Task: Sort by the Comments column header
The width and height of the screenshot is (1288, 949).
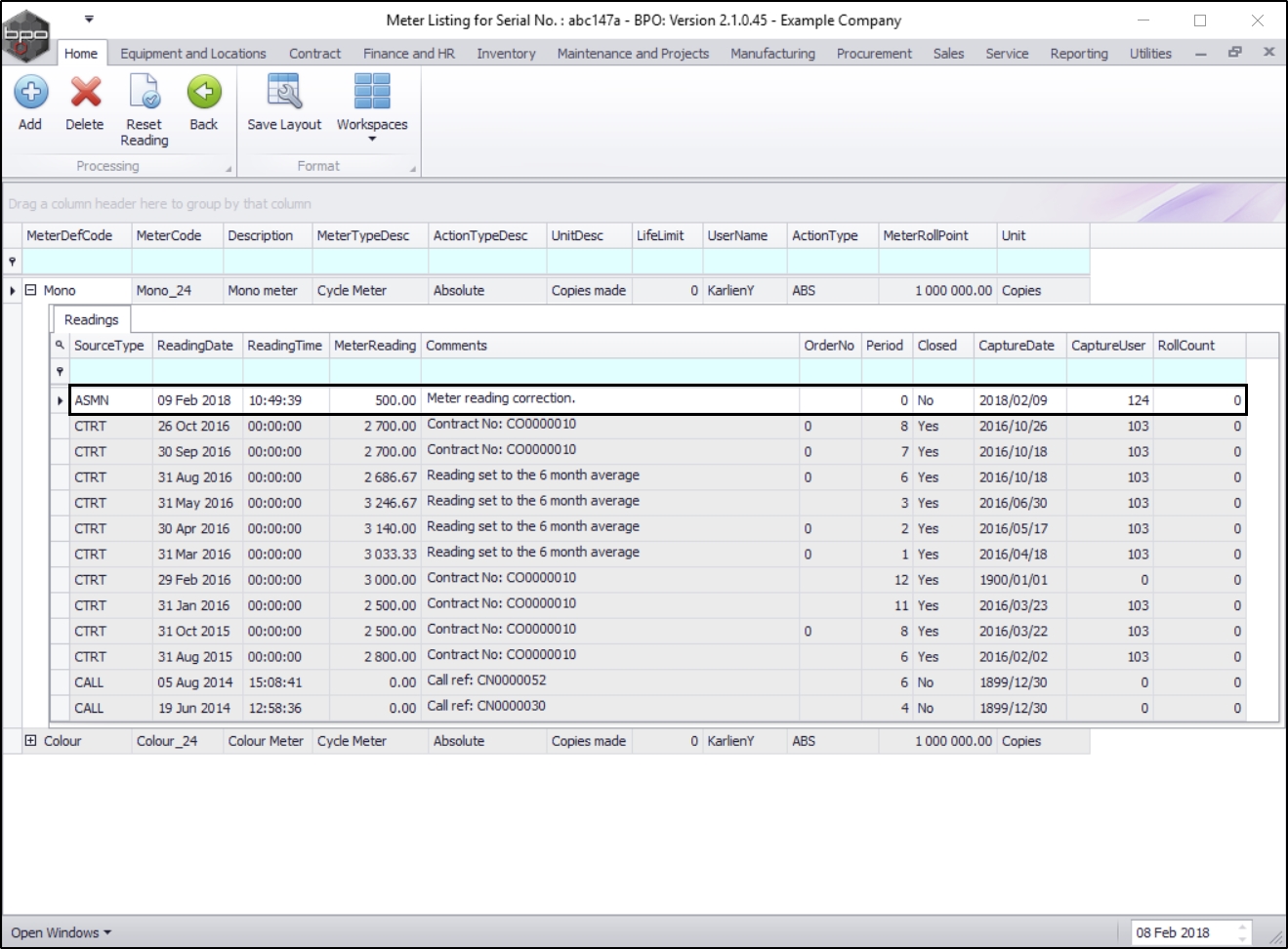Action: point(610,345)
